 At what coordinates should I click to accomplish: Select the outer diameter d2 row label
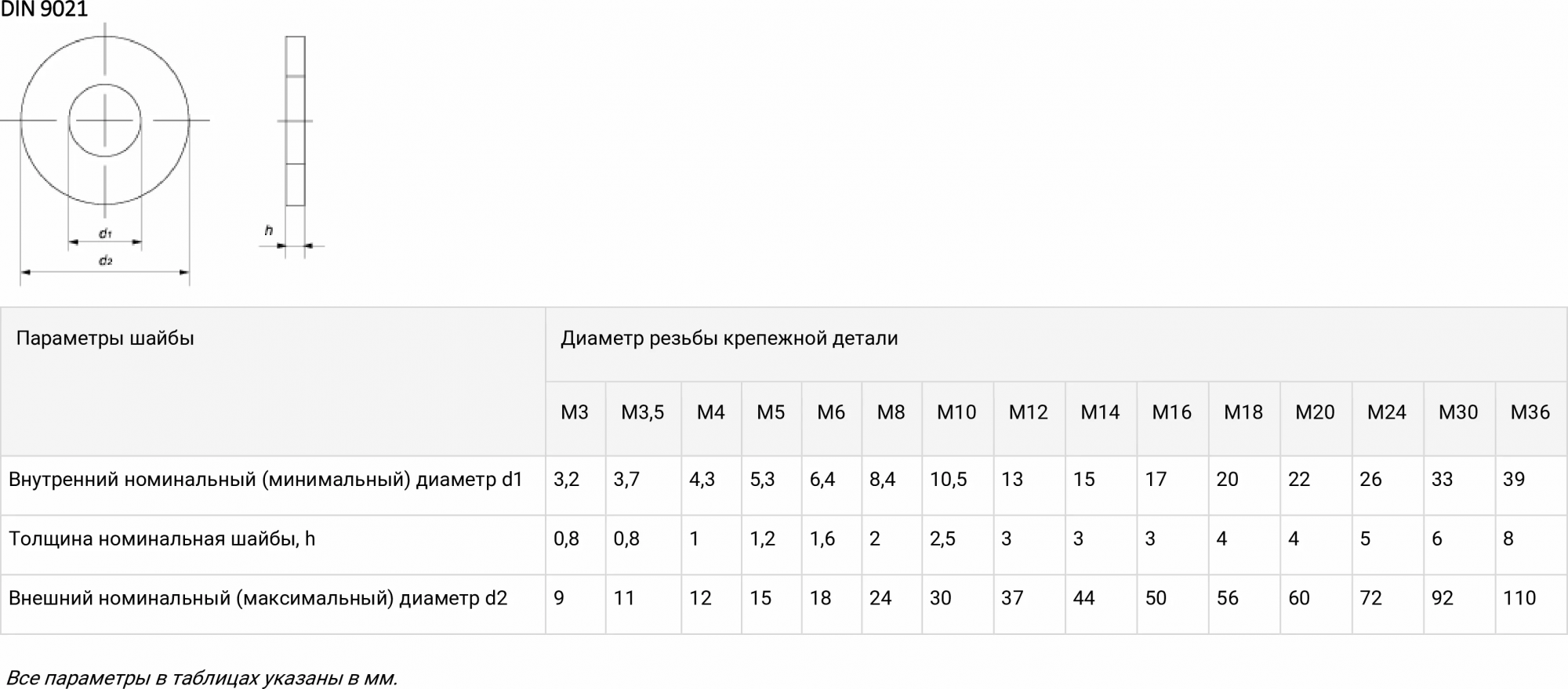257,599
